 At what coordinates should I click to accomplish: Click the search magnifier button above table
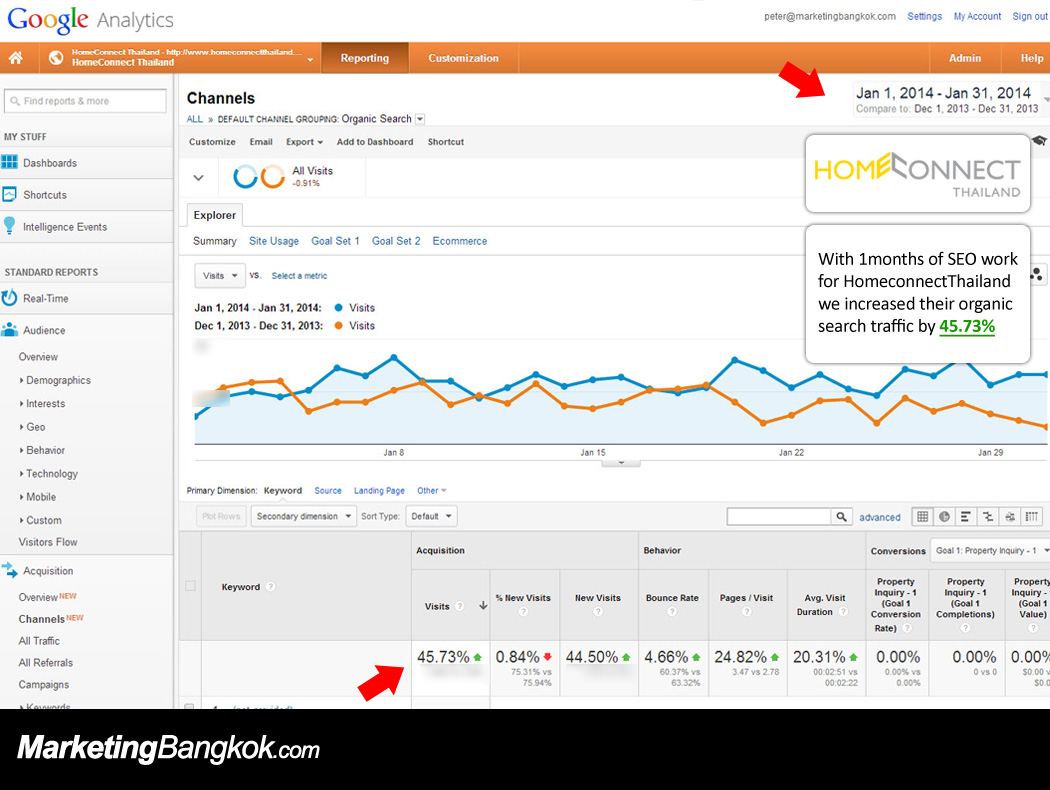[x=841, y=516]
